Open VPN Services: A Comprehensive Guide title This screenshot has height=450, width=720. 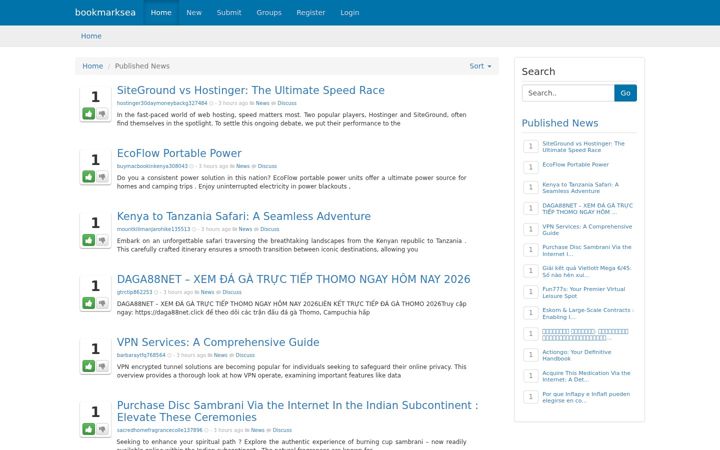tap(218, 342)
